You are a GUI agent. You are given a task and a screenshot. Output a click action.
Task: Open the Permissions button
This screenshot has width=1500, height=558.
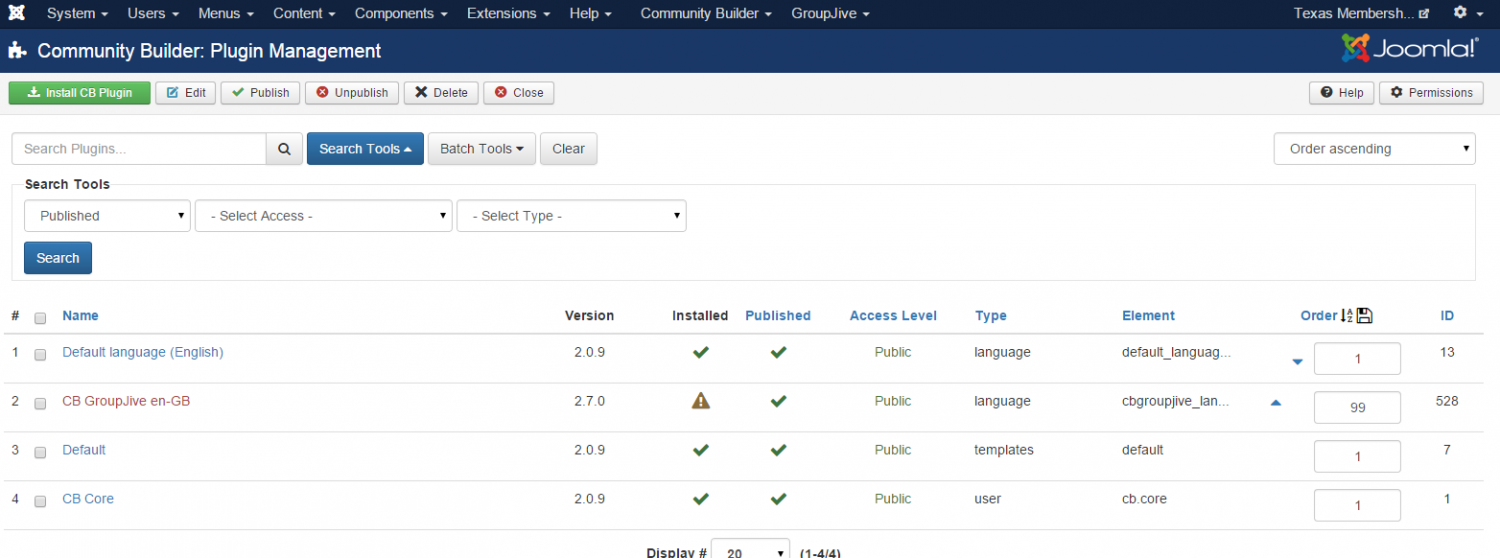1431,93
